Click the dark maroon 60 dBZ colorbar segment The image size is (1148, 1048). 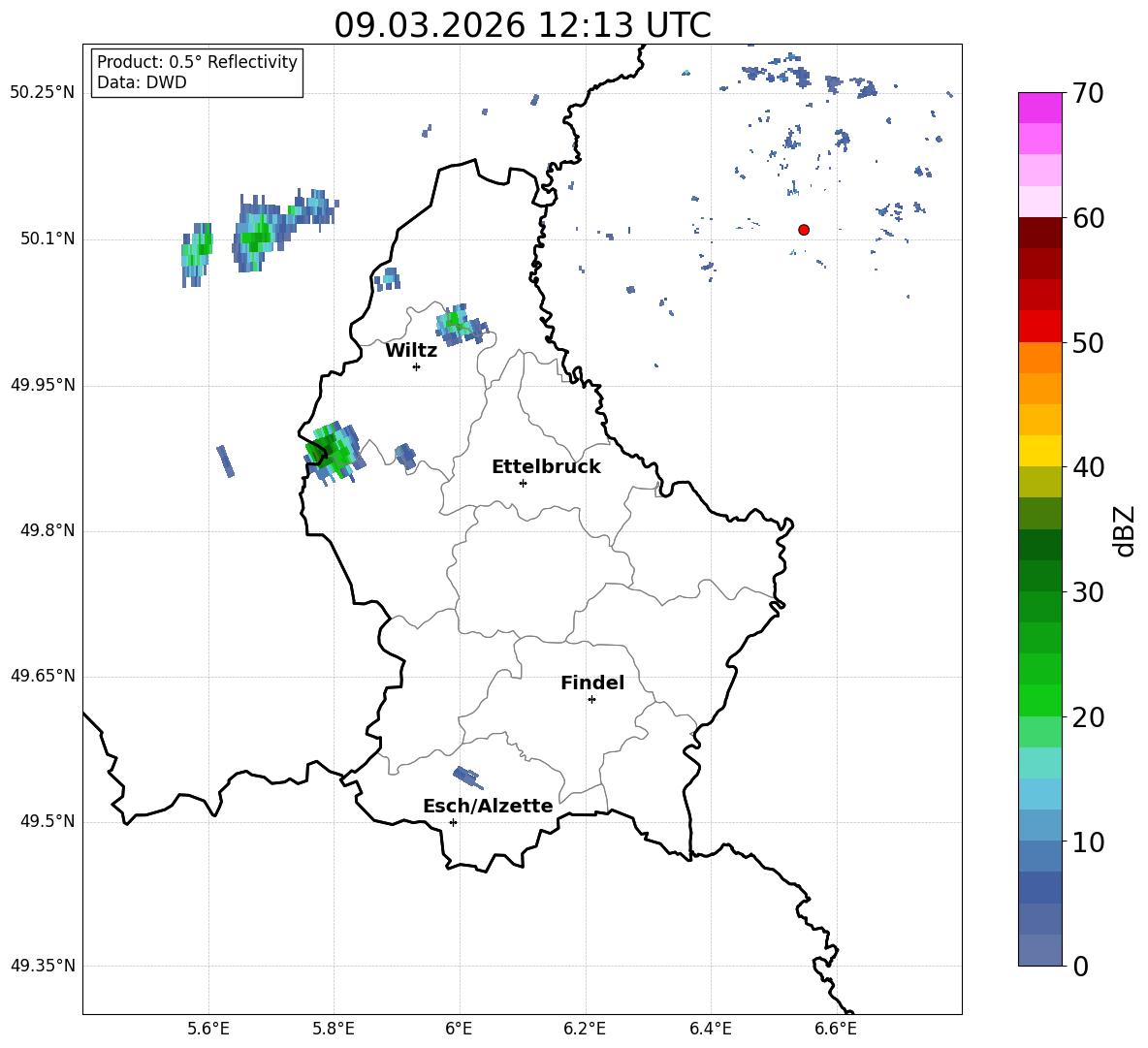pyautogui.click(x=1039, y=233)
